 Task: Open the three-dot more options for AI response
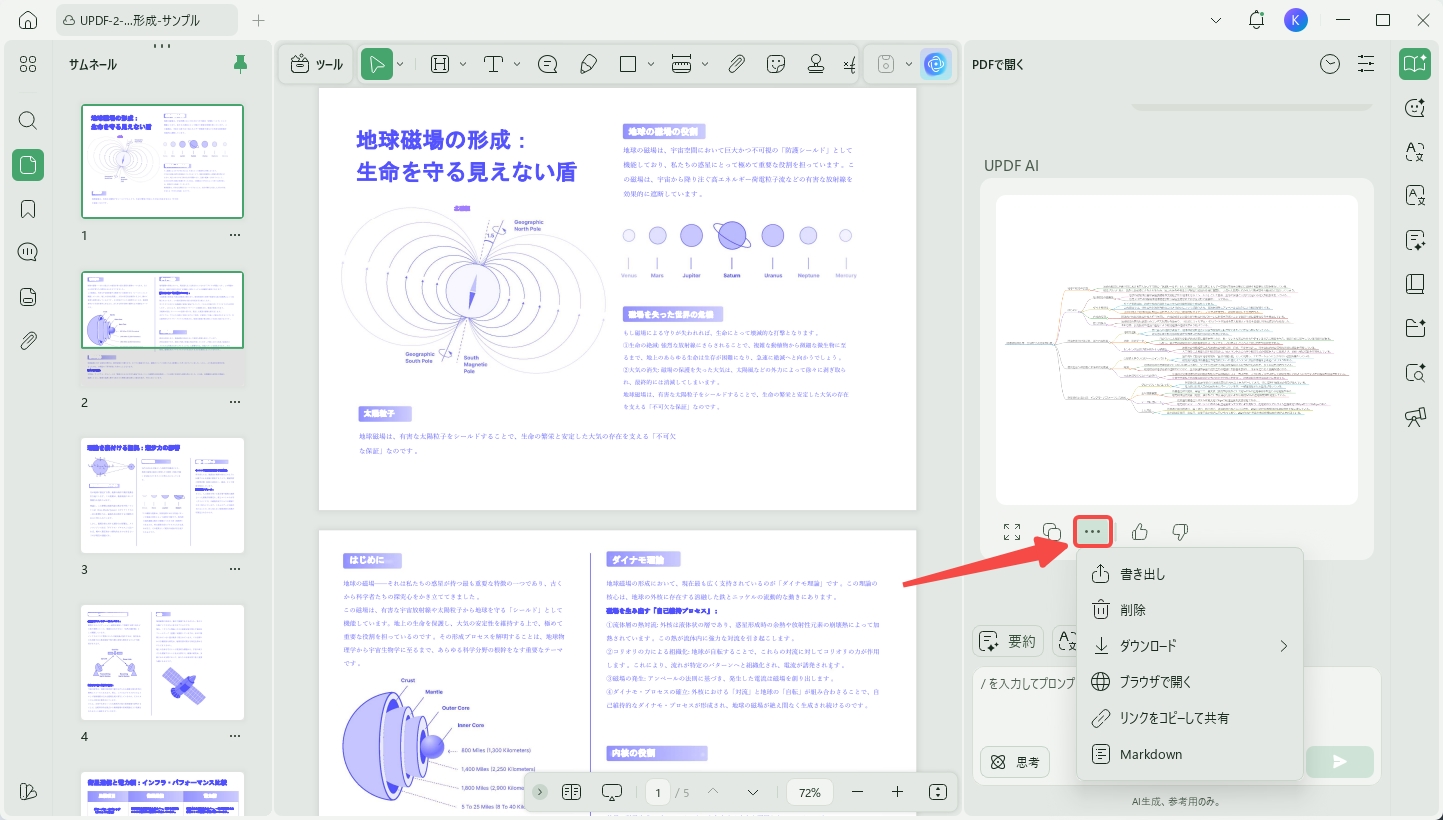(x=1093, y=532)
